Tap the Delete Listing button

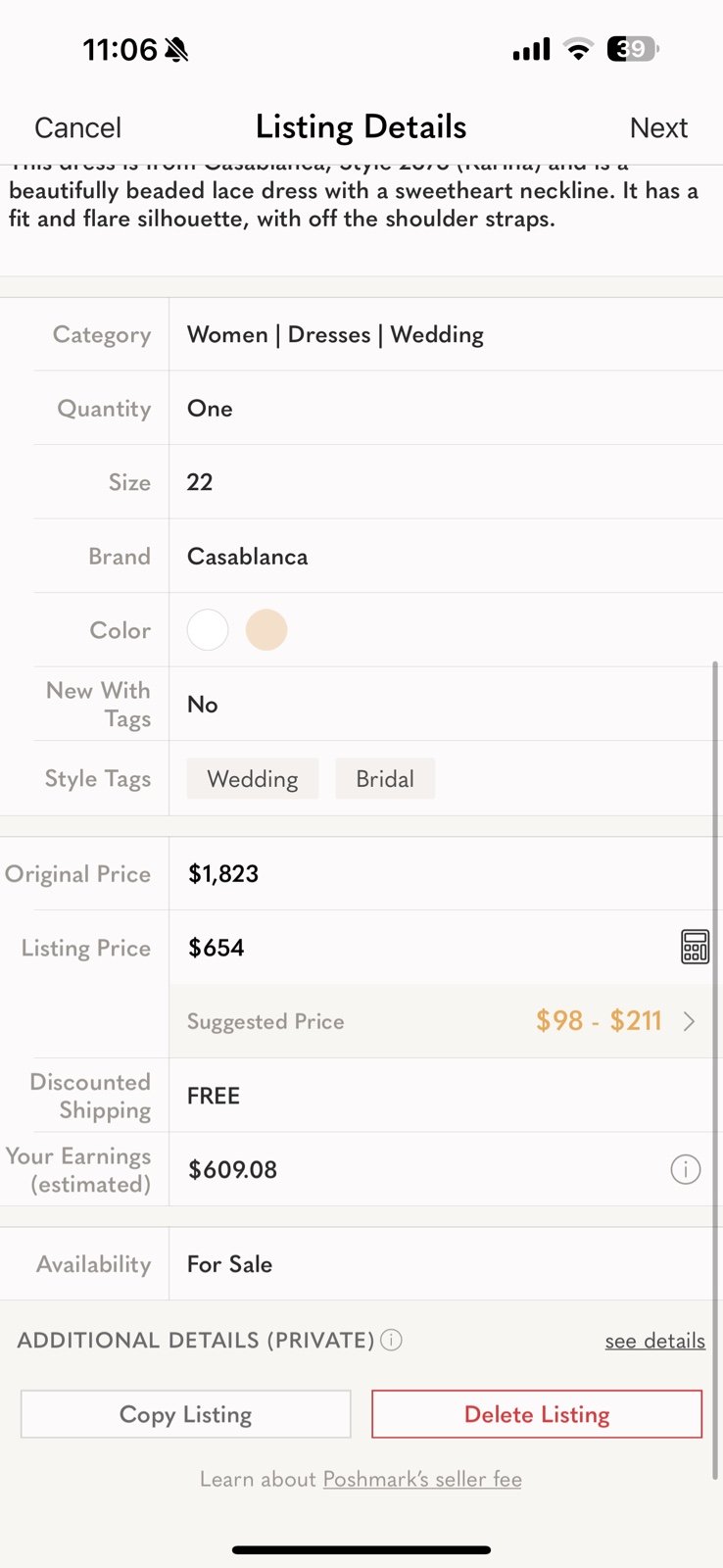[x=537, y=1414]
